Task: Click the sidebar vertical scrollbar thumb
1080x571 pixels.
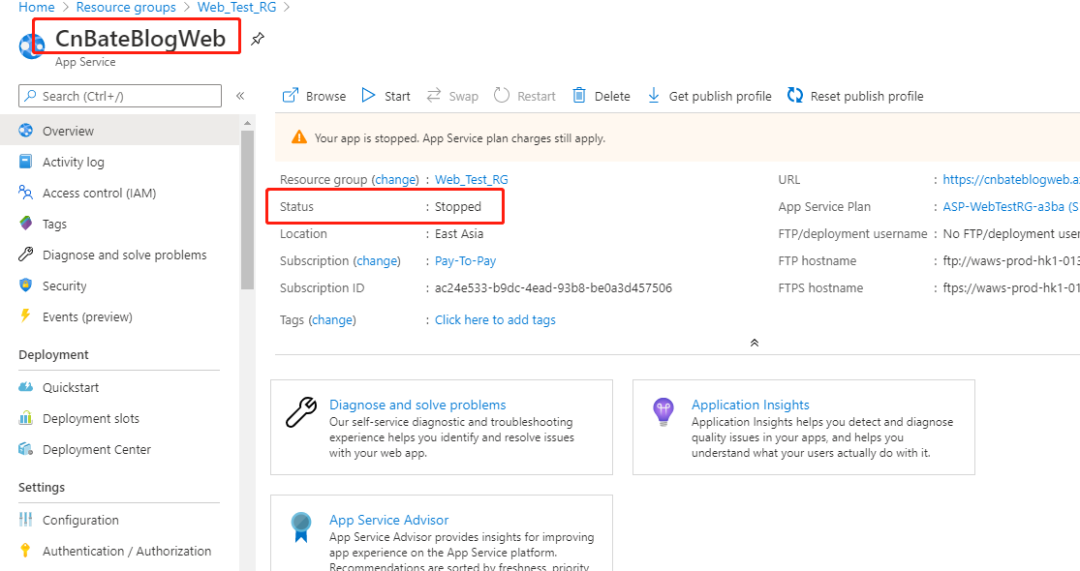Action: 247,209
